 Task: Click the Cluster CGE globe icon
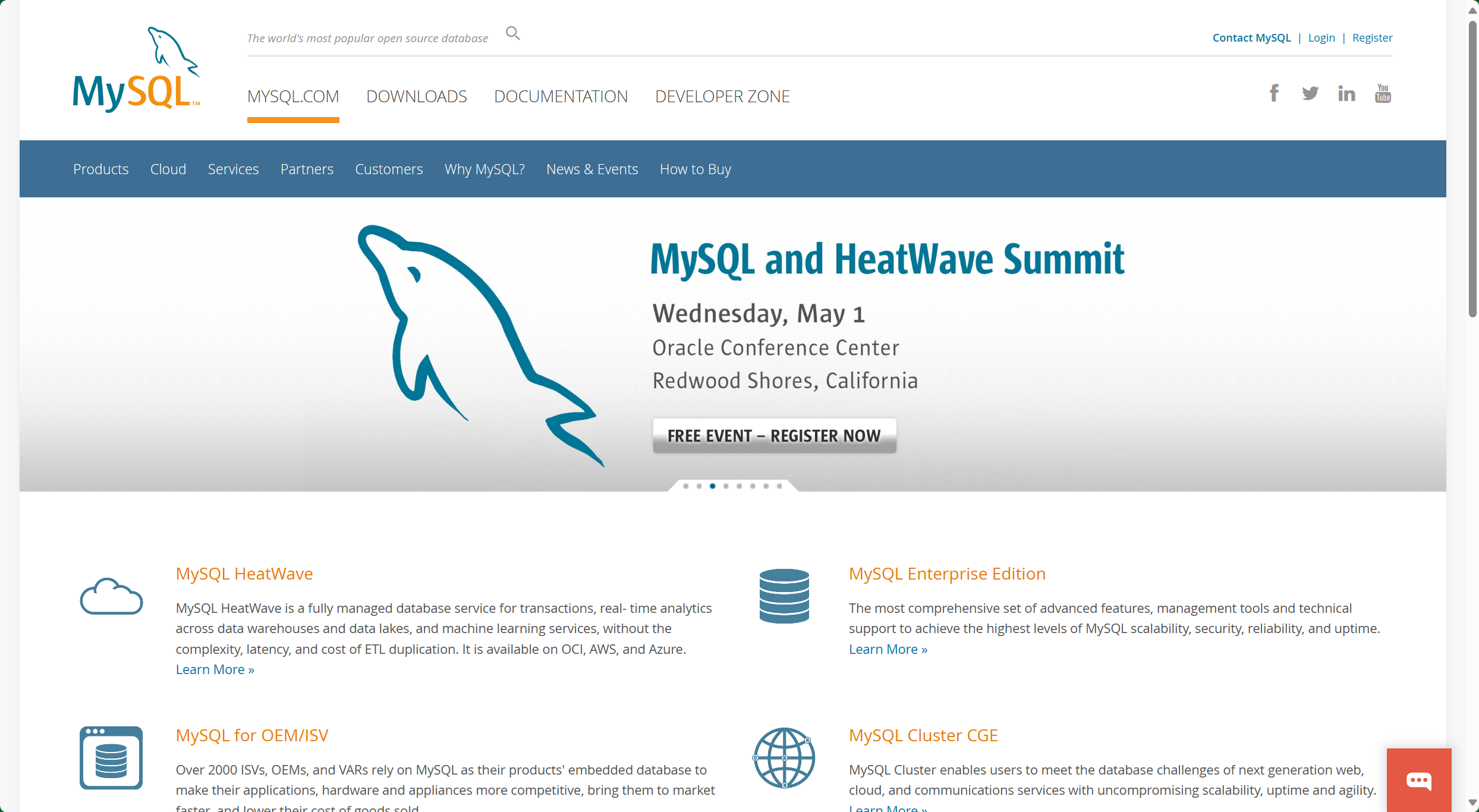coord(784,758)
